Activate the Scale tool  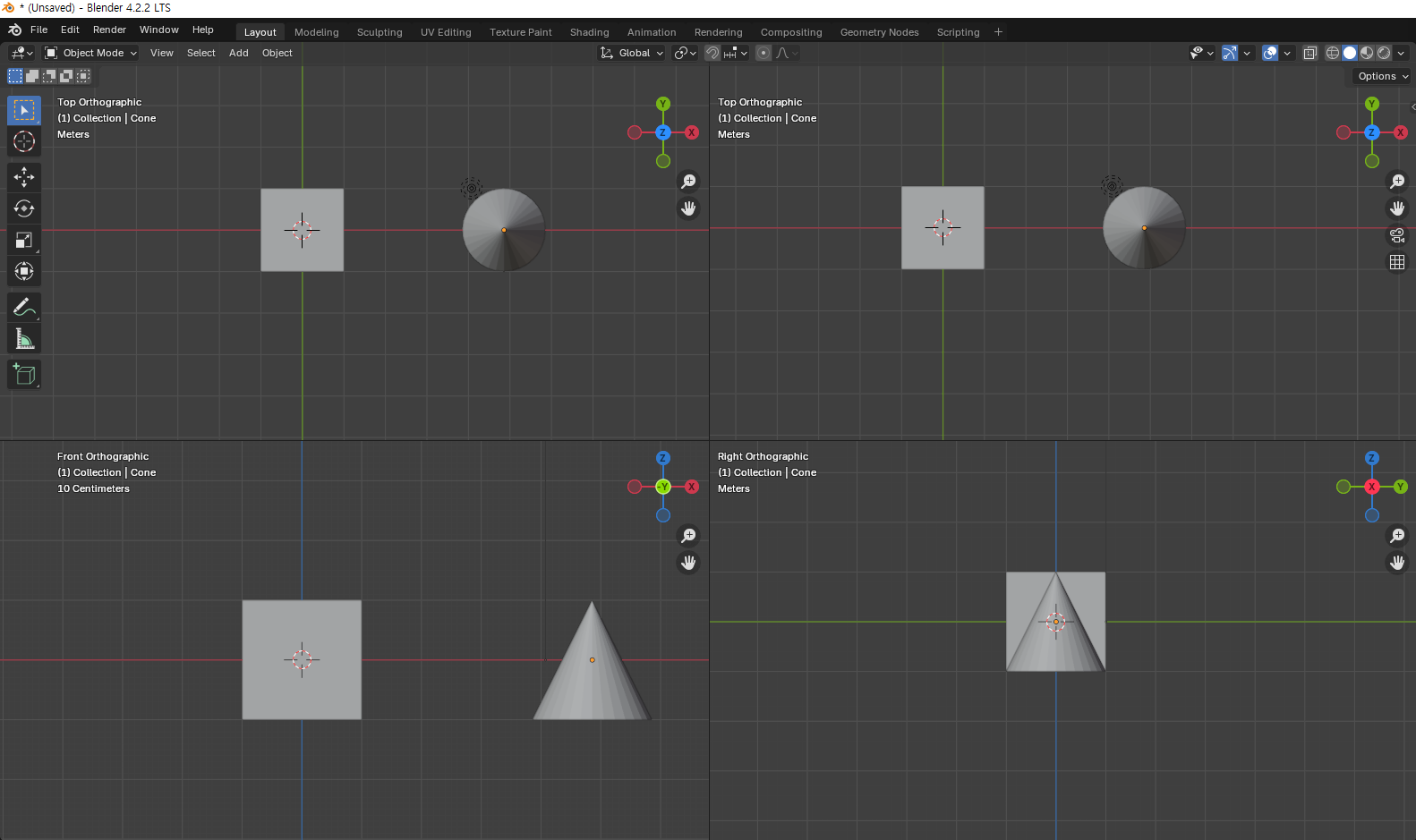(x=24, y=240)
